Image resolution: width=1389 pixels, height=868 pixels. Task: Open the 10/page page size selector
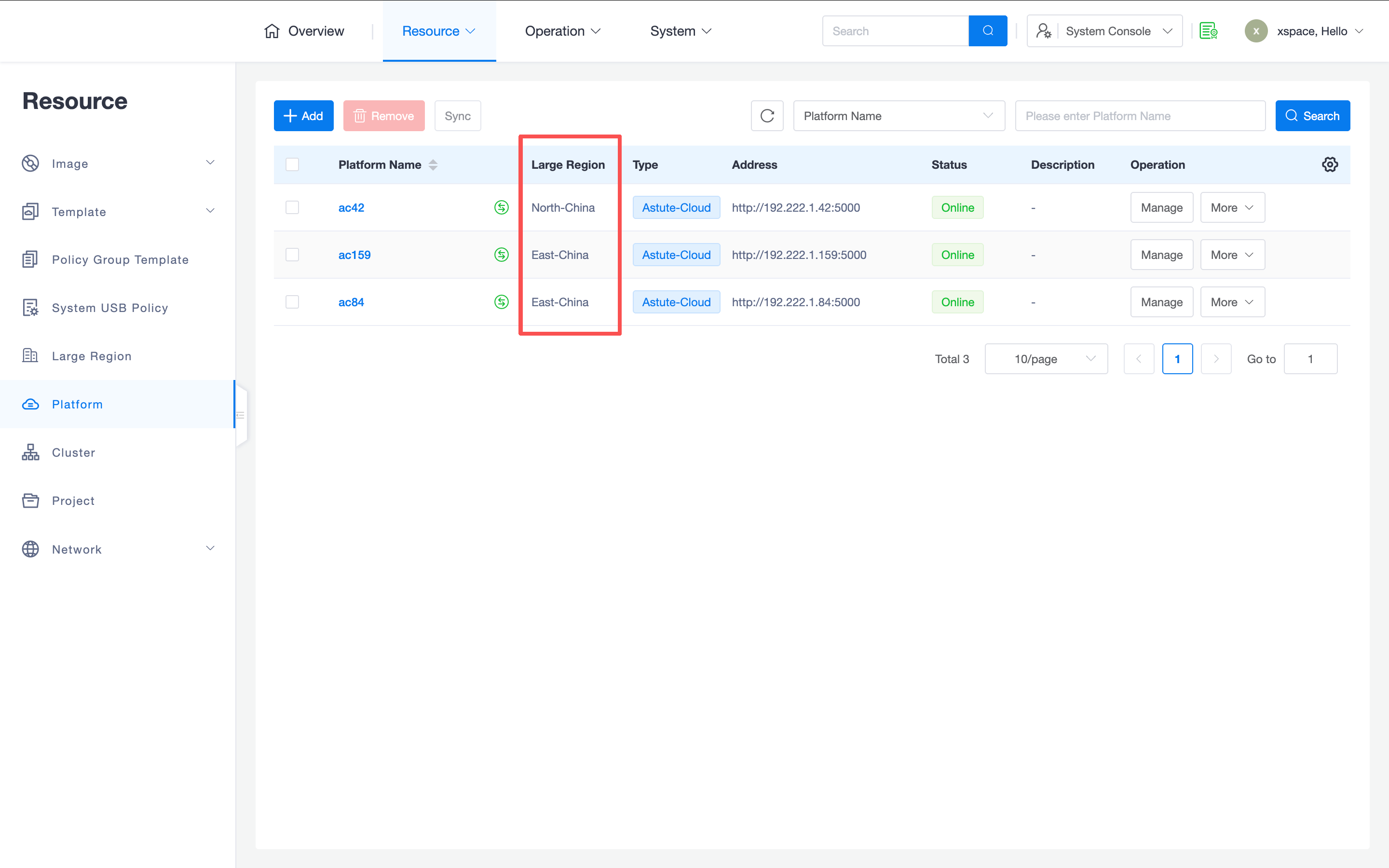(1046, 359)
